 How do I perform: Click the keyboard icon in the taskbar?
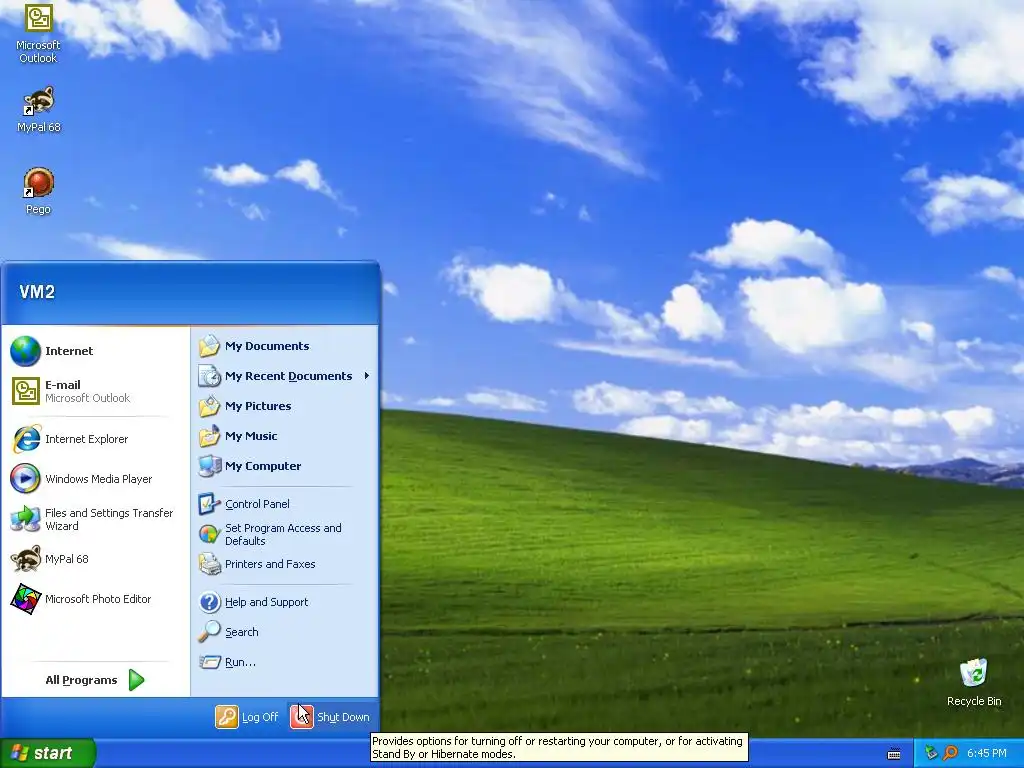[x=894, y=754]
